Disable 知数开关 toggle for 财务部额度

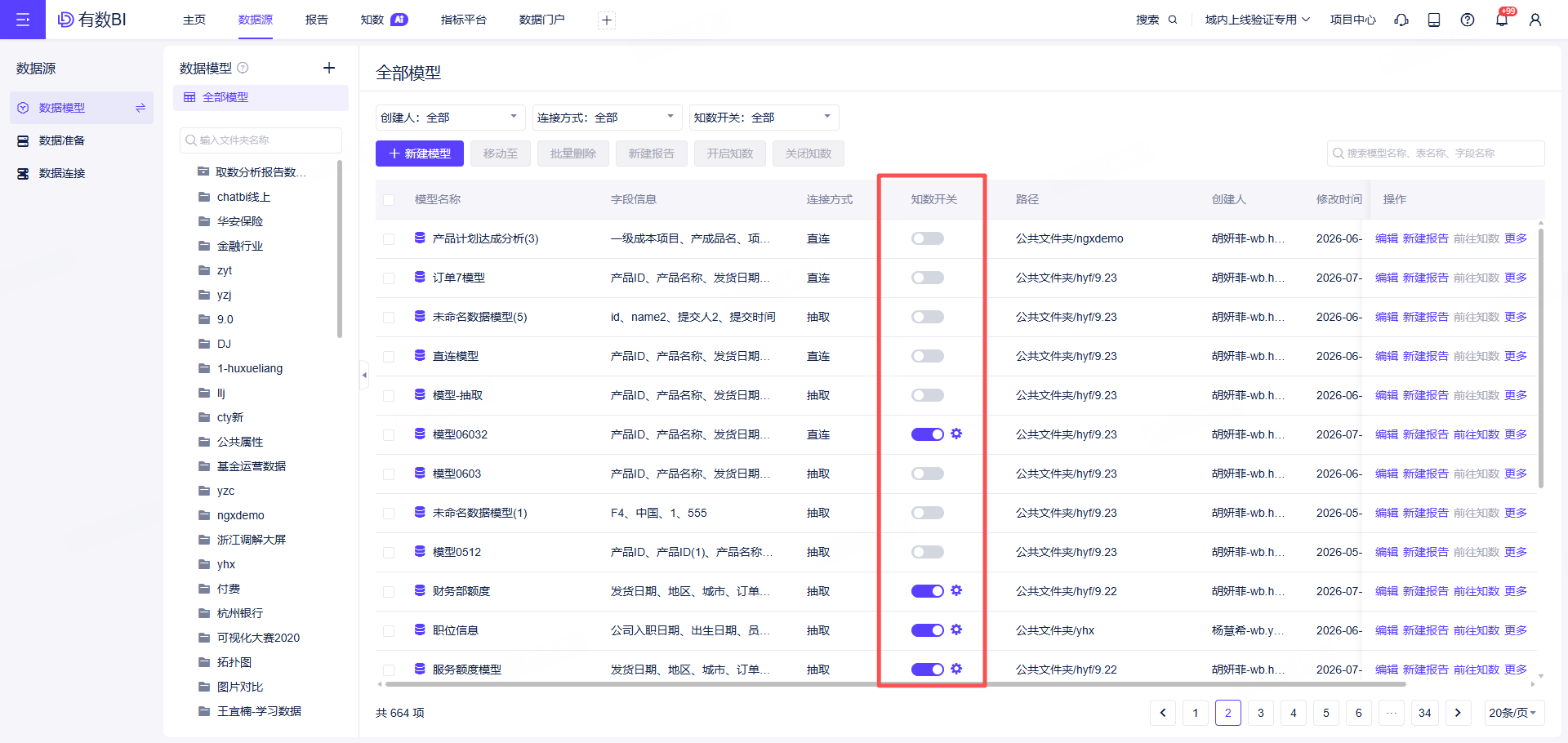(928, 591)
